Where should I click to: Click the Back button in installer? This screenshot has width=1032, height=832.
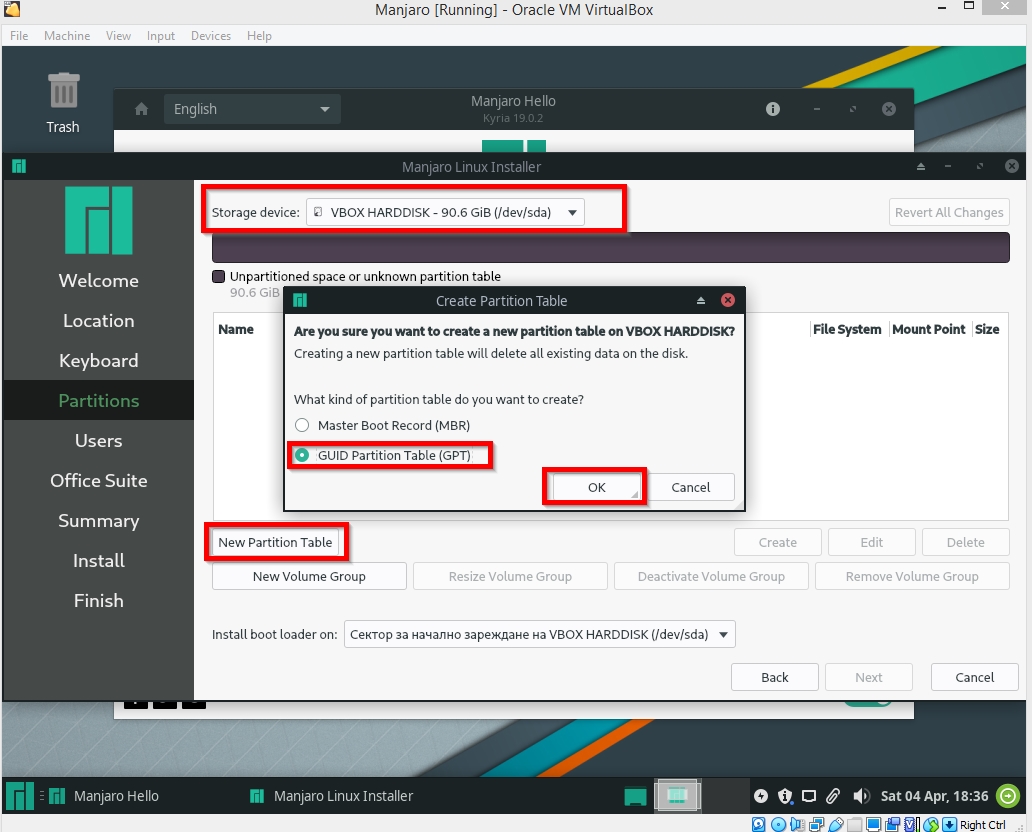point(775,677)
